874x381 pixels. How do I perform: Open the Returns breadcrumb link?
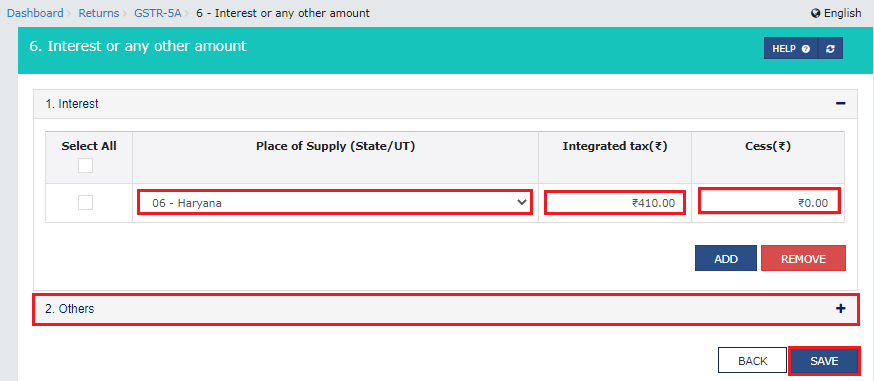point(99,13)
